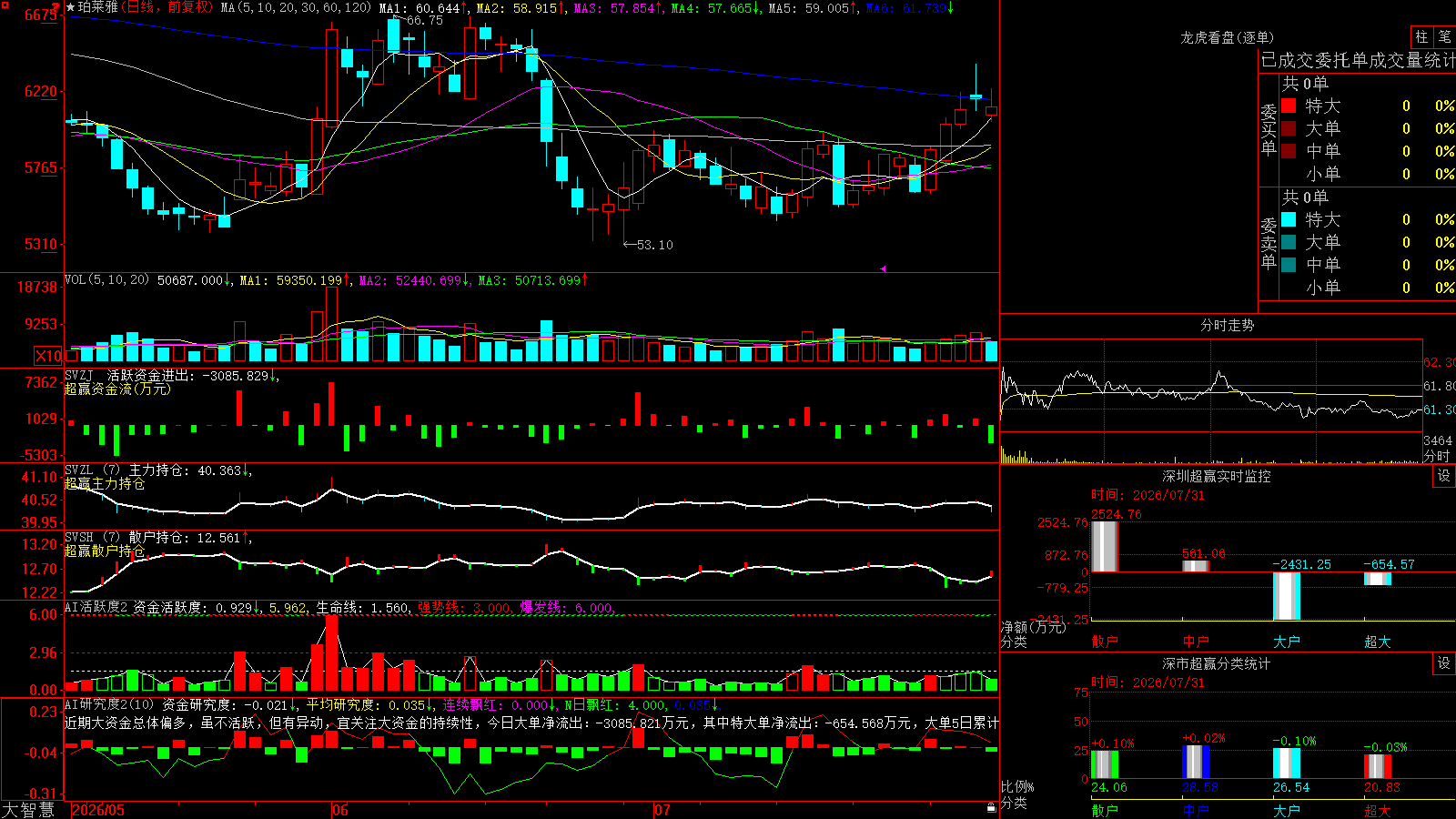This screenshot has width=1456, height=819.
Task: Click the 强势线: 3.000 label
Action: click(x=464, y=607)
